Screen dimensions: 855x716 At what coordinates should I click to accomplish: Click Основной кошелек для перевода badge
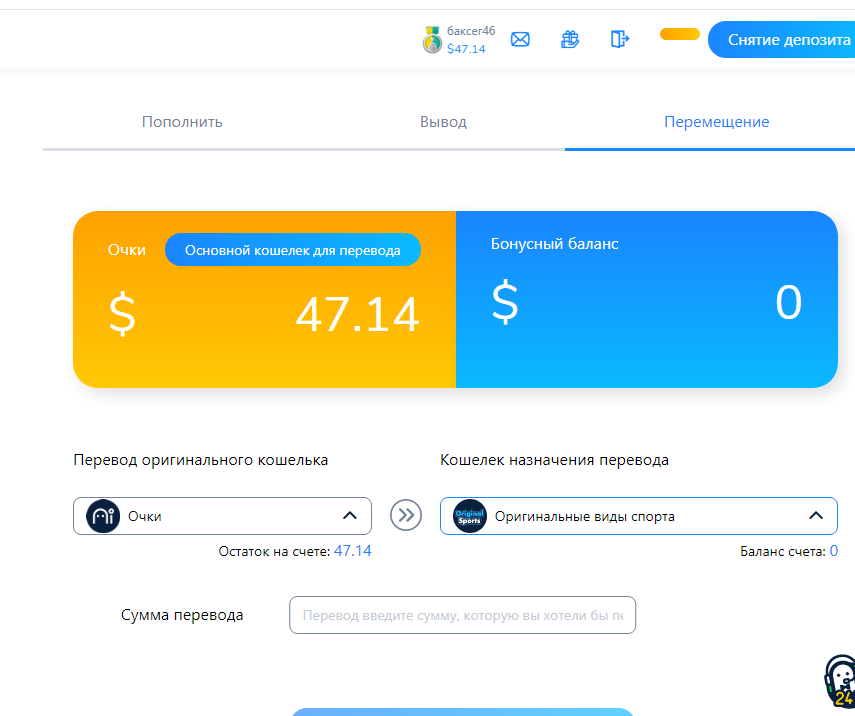tap(293, 250)
